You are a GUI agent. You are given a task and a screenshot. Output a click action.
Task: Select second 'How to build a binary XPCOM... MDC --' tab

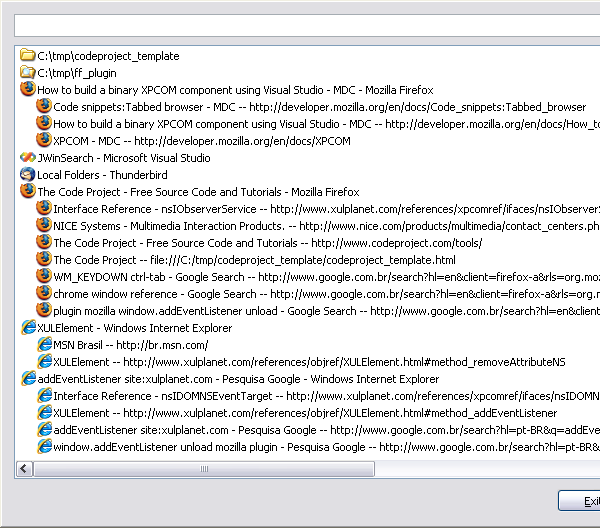[x=326, y=124]
